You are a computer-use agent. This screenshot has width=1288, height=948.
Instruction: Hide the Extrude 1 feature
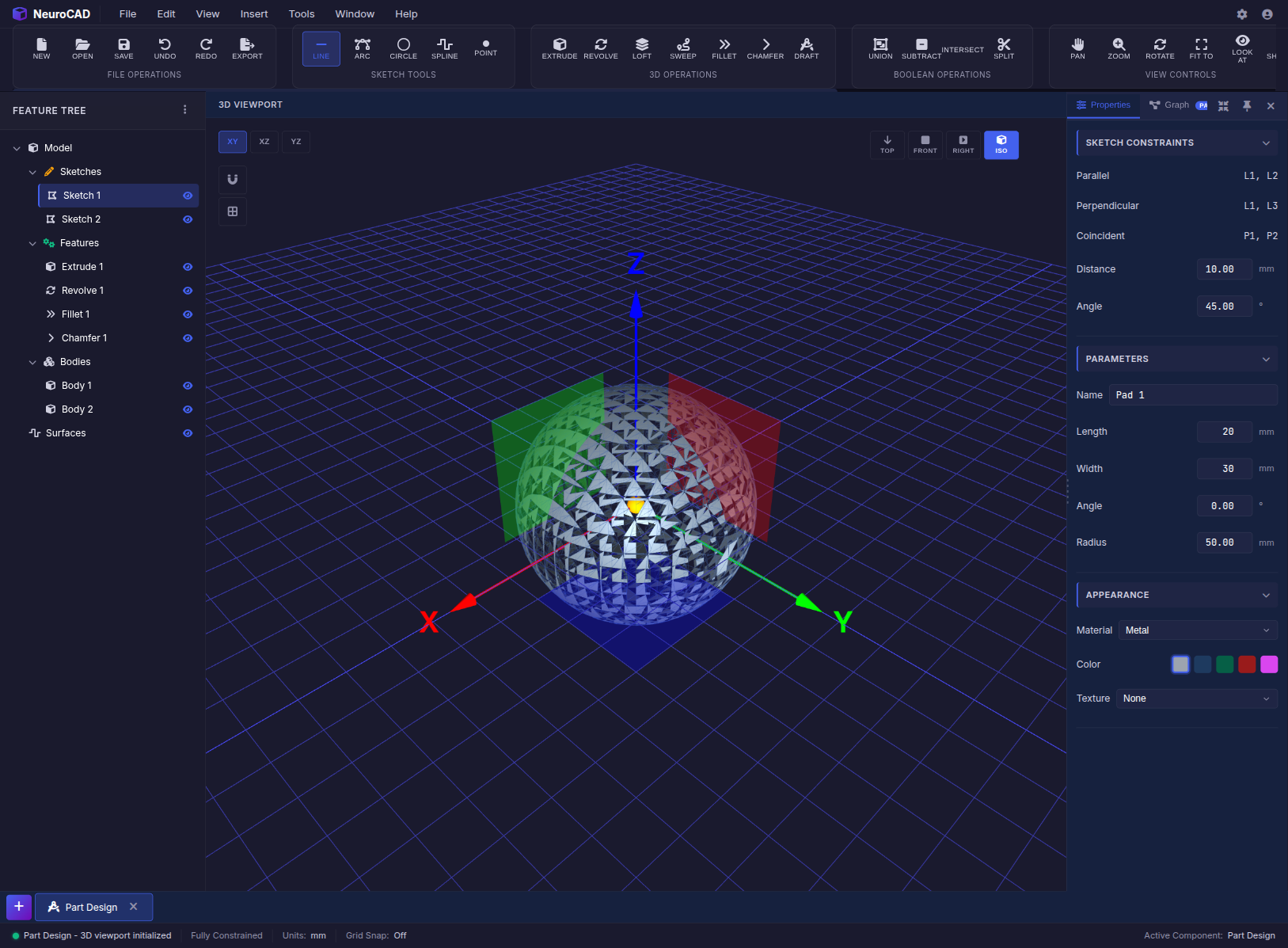point(188,267)
